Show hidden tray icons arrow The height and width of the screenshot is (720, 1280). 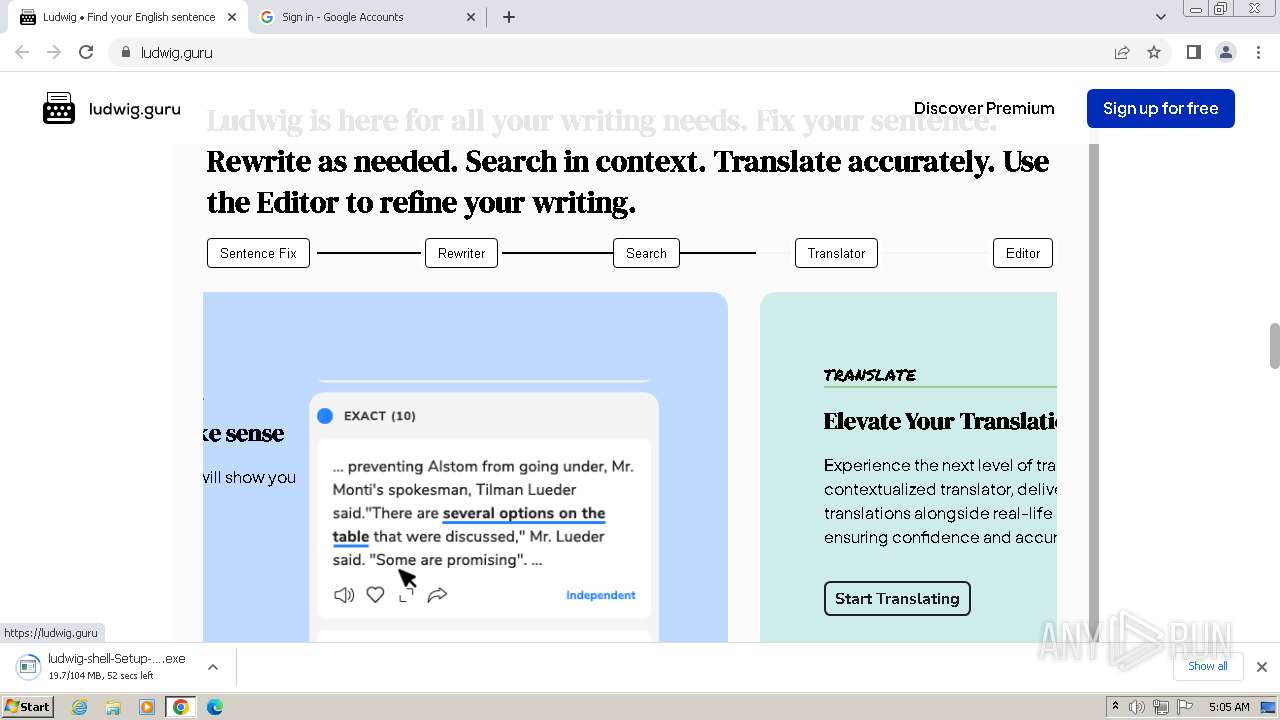pos(1115,707)
